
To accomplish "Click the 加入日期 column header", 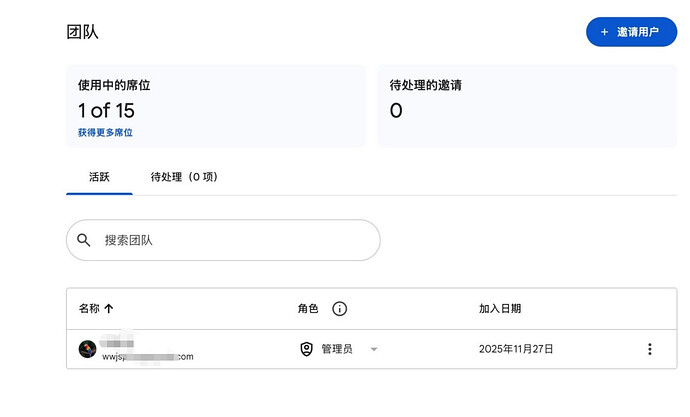I will [500, 308].
